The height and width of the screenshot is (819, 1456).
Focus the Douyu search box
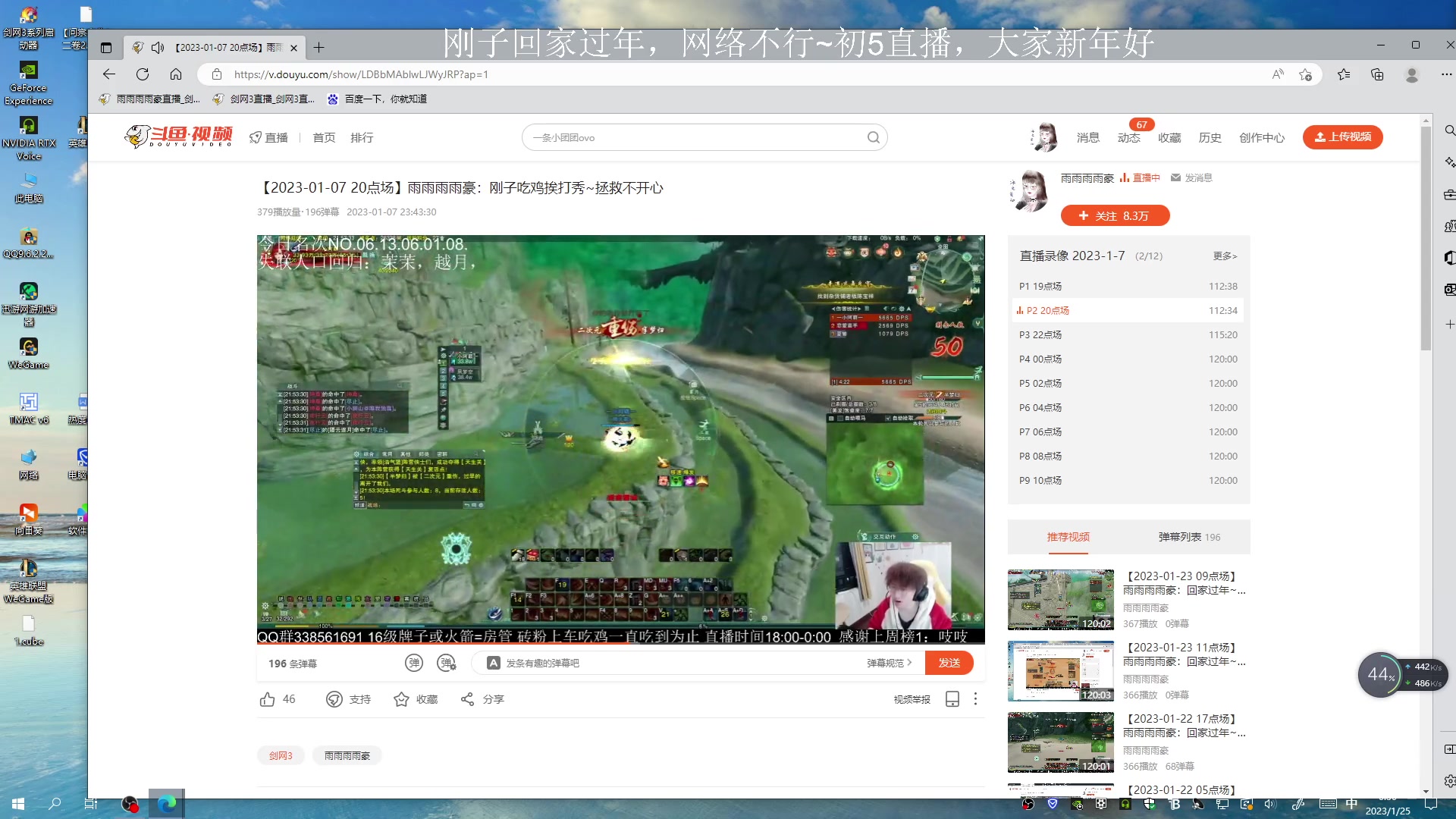point(694,137)
